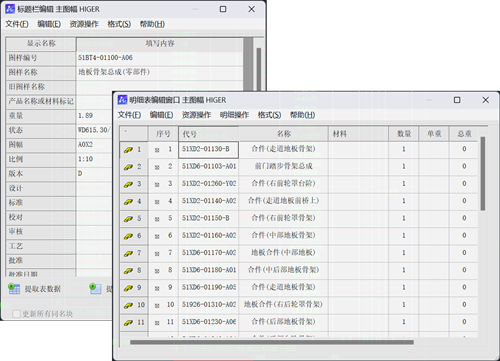Select the name cell 地板合件(中部地板)

283,253
